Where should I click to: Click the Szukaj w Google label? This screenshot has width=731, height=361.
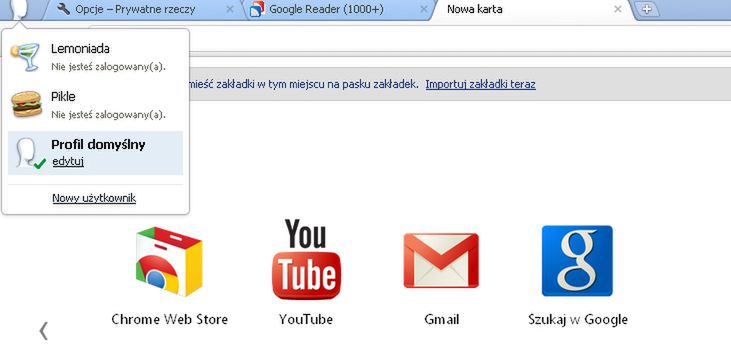578,319
